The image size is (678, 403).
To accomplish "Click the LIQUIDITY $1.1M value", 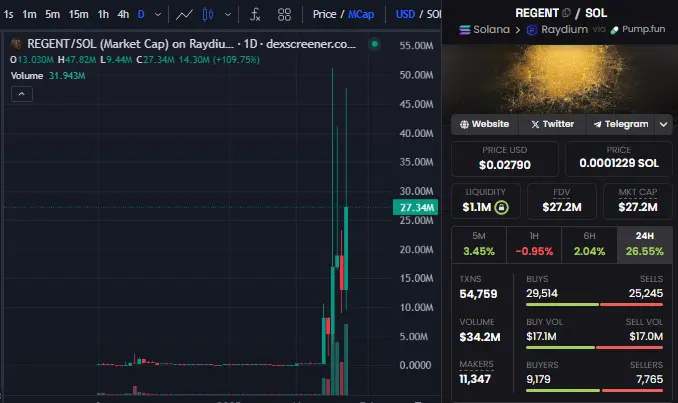I will pos(477,208).
